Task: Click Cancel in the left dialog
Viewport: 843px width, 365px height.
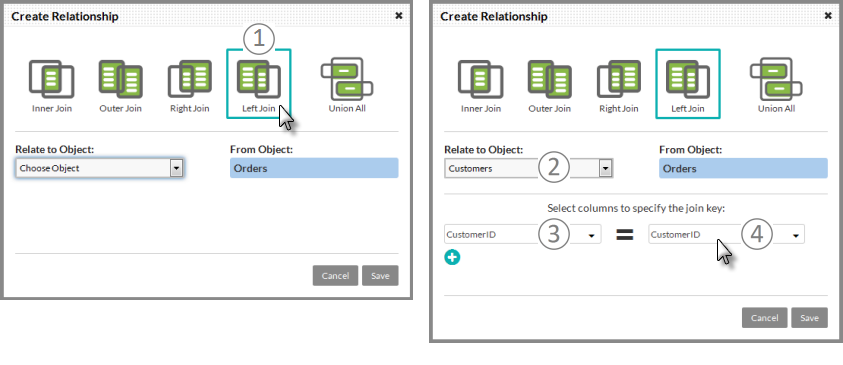Action: click(x=335, y=275)
